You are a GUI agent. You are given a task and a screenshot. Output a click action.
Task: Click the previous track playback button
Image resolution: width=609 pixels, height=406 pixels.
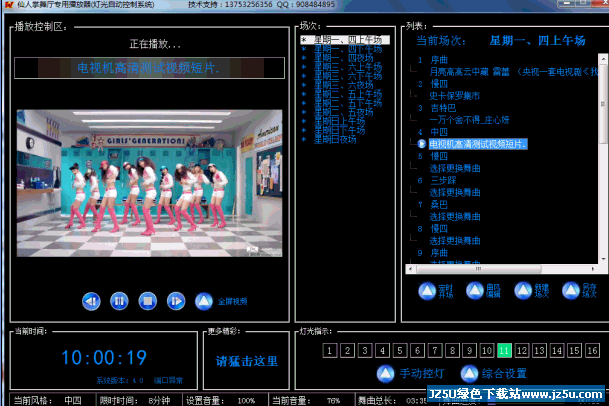point(91,301)
